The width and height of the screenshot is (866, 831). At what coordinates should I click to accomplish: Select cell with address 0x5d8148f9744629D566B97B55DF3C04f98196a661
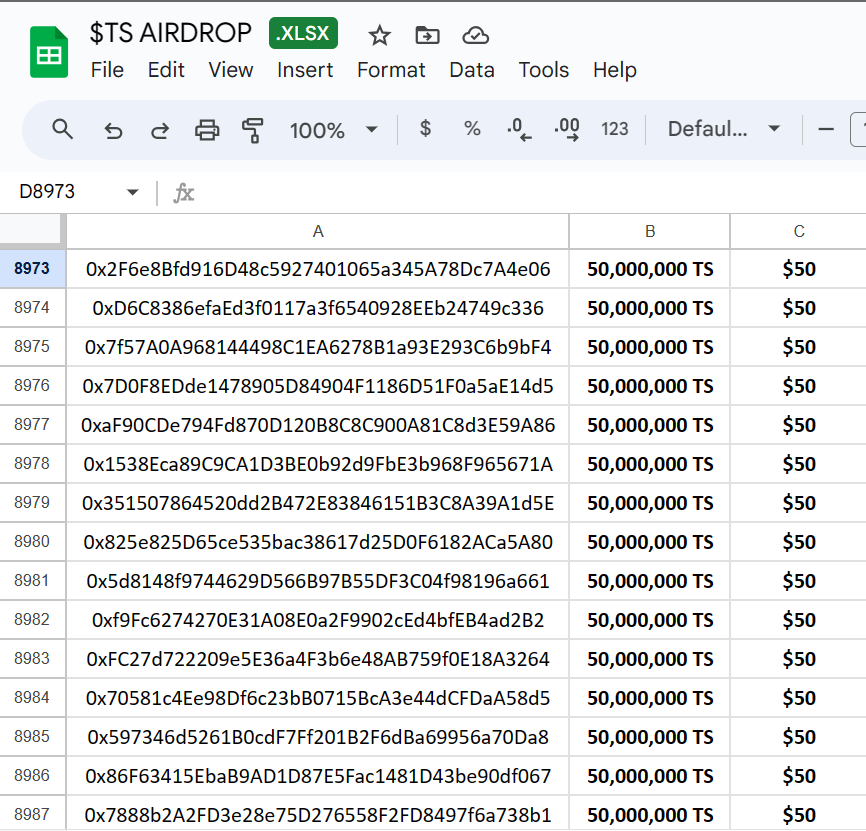pos(318,581)
